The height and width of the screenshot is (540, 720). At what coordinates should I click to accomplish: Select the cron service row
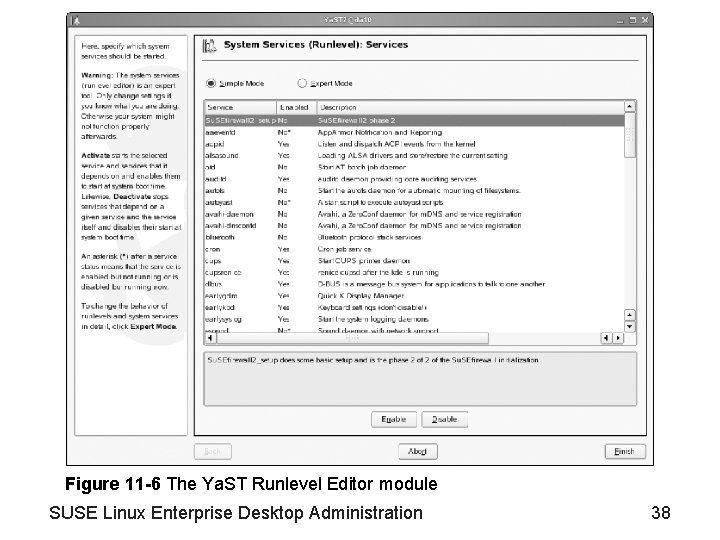tap(414, 249)
